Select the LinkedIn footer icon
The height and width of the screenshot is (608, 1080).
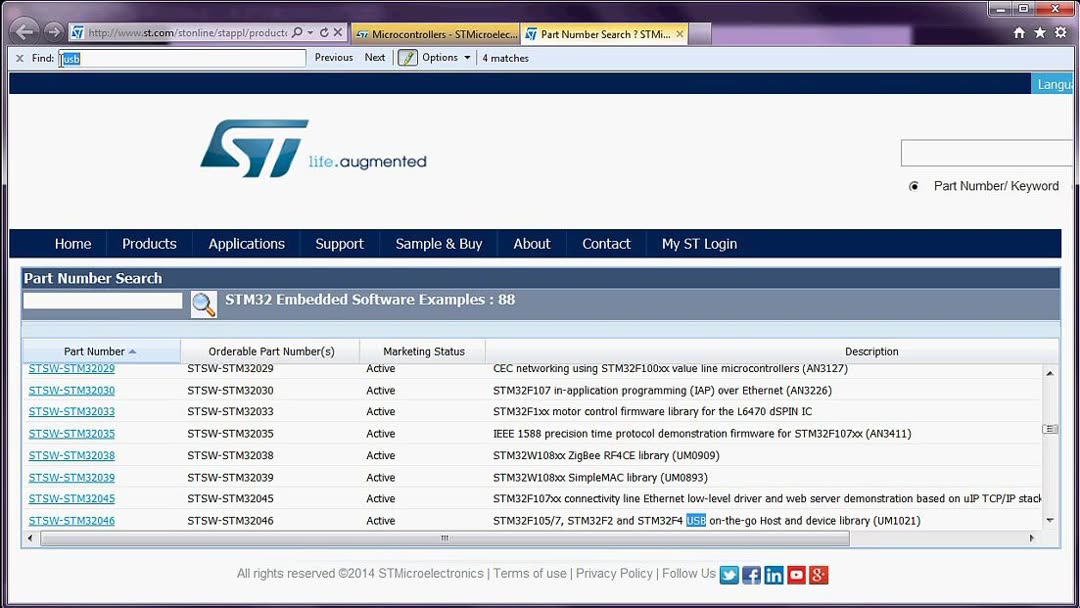(x=774, y=574)
